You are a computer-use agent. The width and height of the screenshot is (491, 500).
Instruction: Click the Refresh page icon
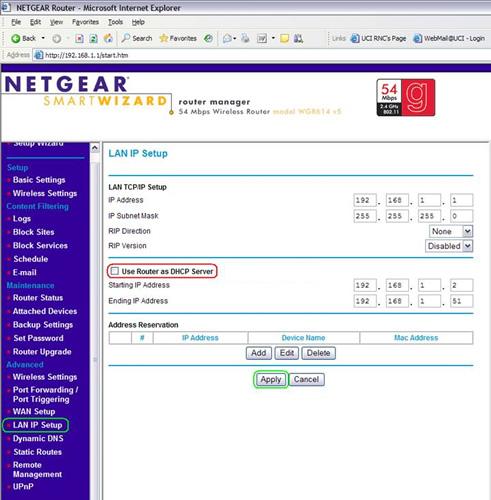click(x=94, y=39)
